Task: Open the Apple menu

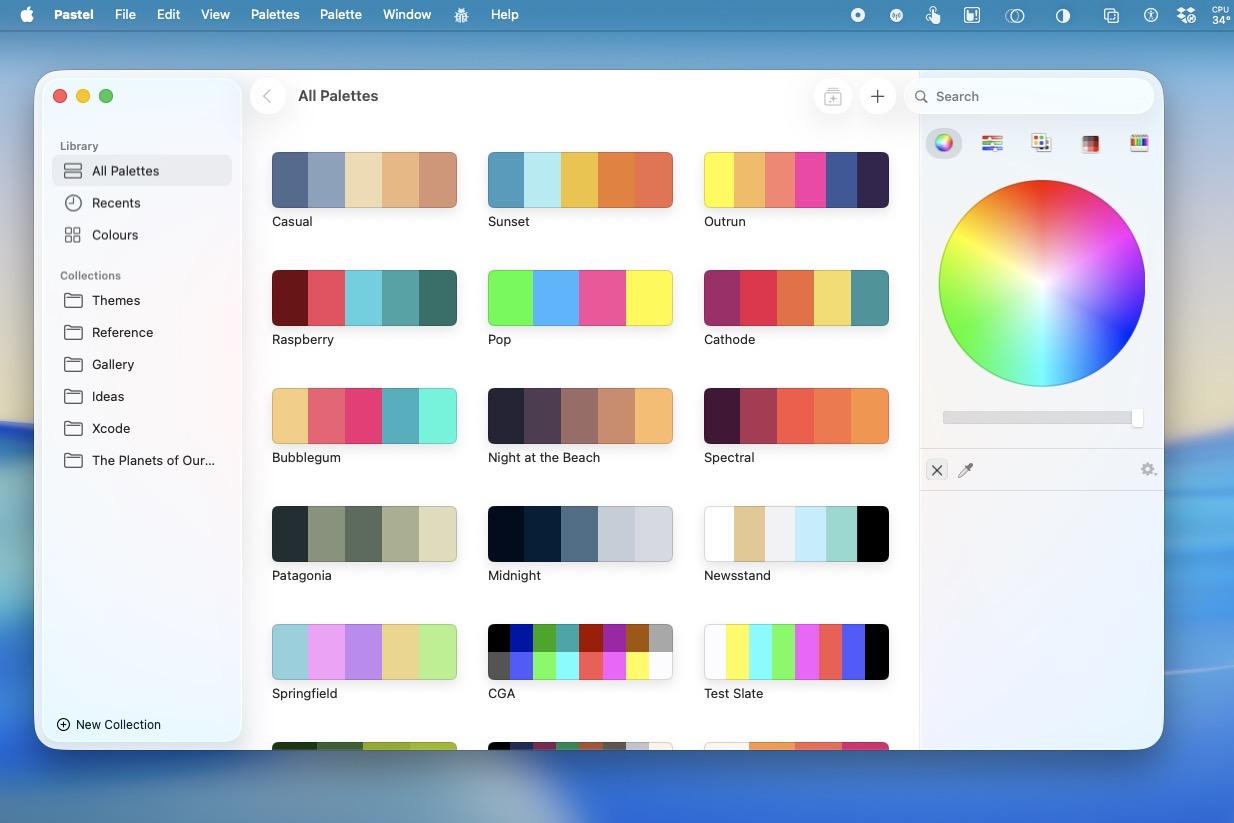Action: pyautogui.click(x=27, y=15)
